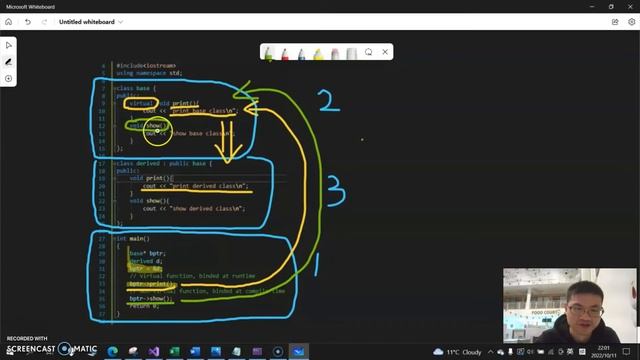This screenshot has width=640, height=360.
Task: Restore down the Whiteboard window
Action: 611,7
